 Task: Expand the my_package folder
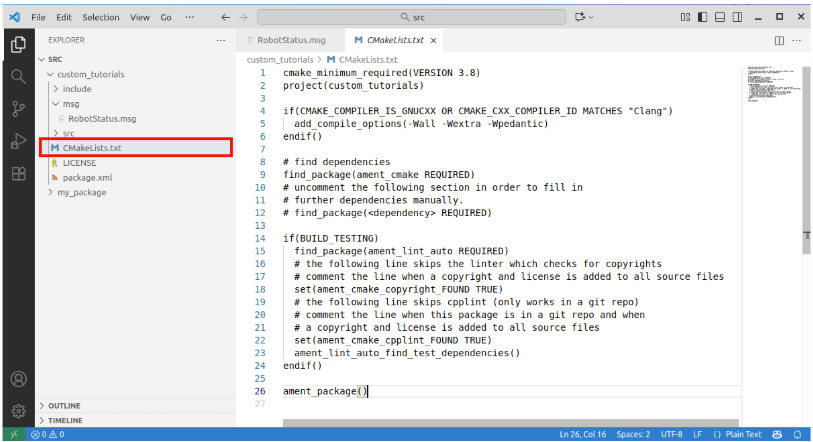81,192
